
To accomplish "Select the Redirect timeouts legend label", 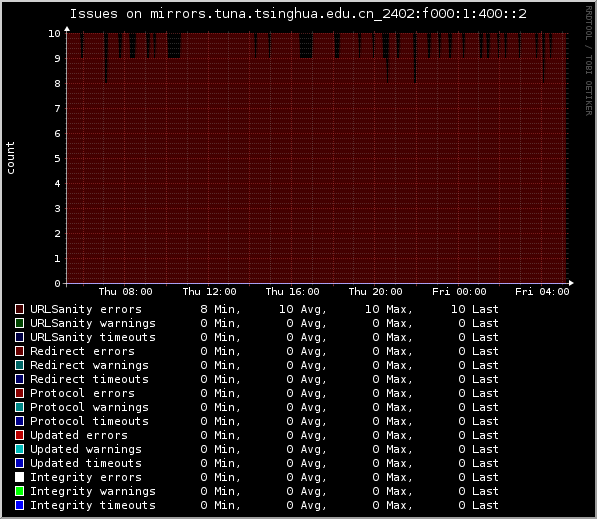I will tap(89, 379).
